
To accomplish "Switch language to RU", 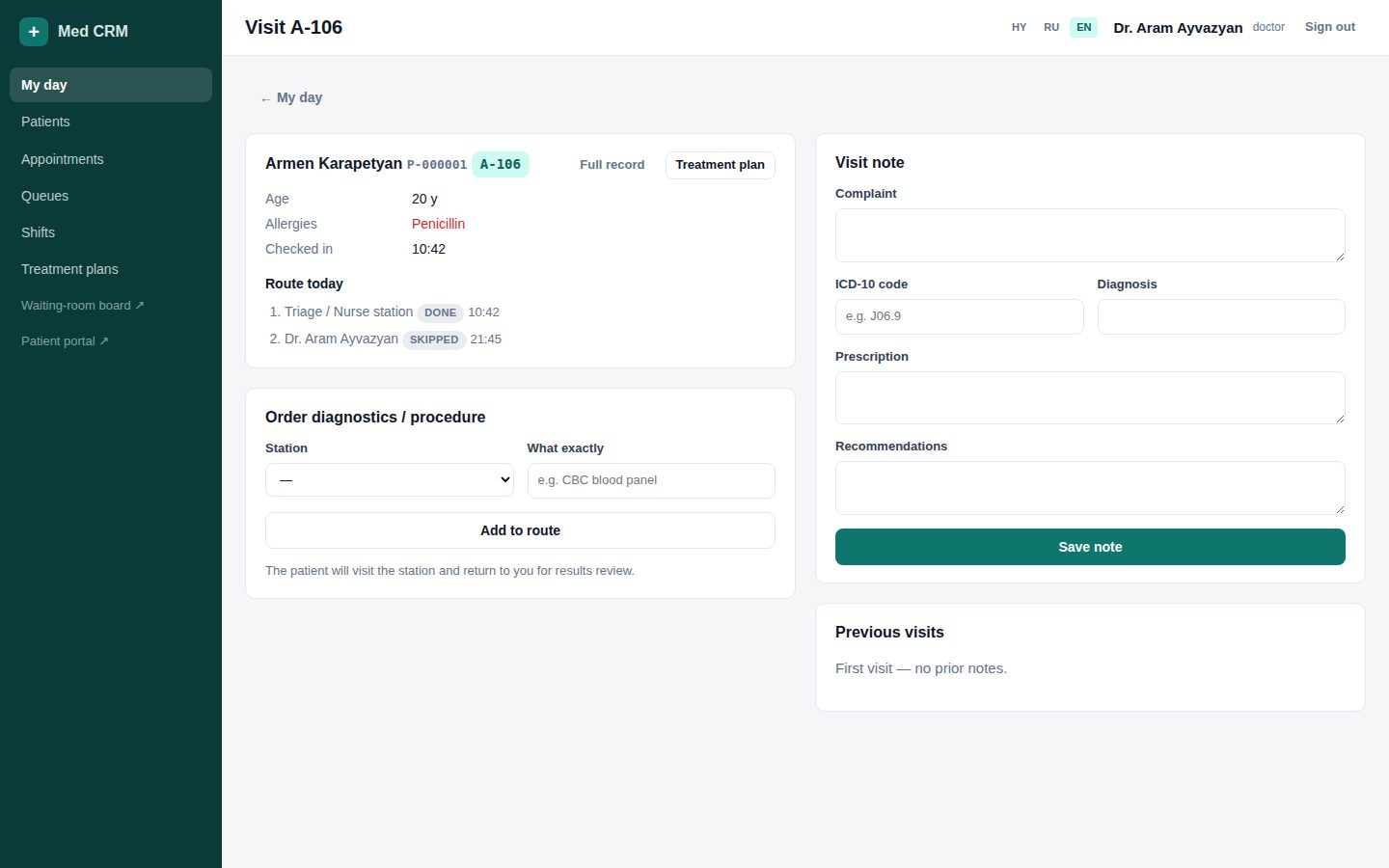I will [1051, 27].
